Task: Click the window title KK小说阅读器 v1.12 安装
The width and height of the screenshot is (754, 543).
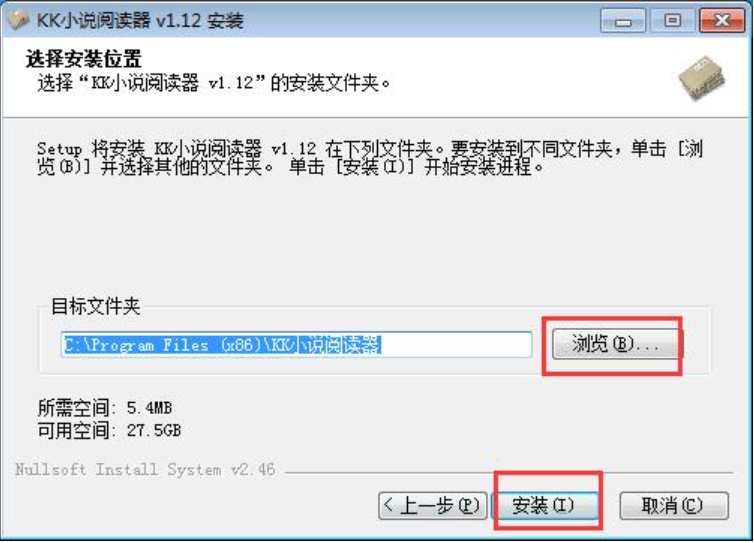Action: pyautogui.click(x=140, y=21)
